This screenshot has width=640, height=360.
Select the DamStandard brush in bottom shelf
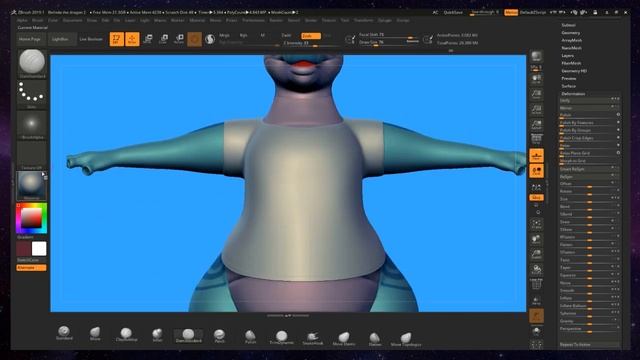click(x=188, y=336)
